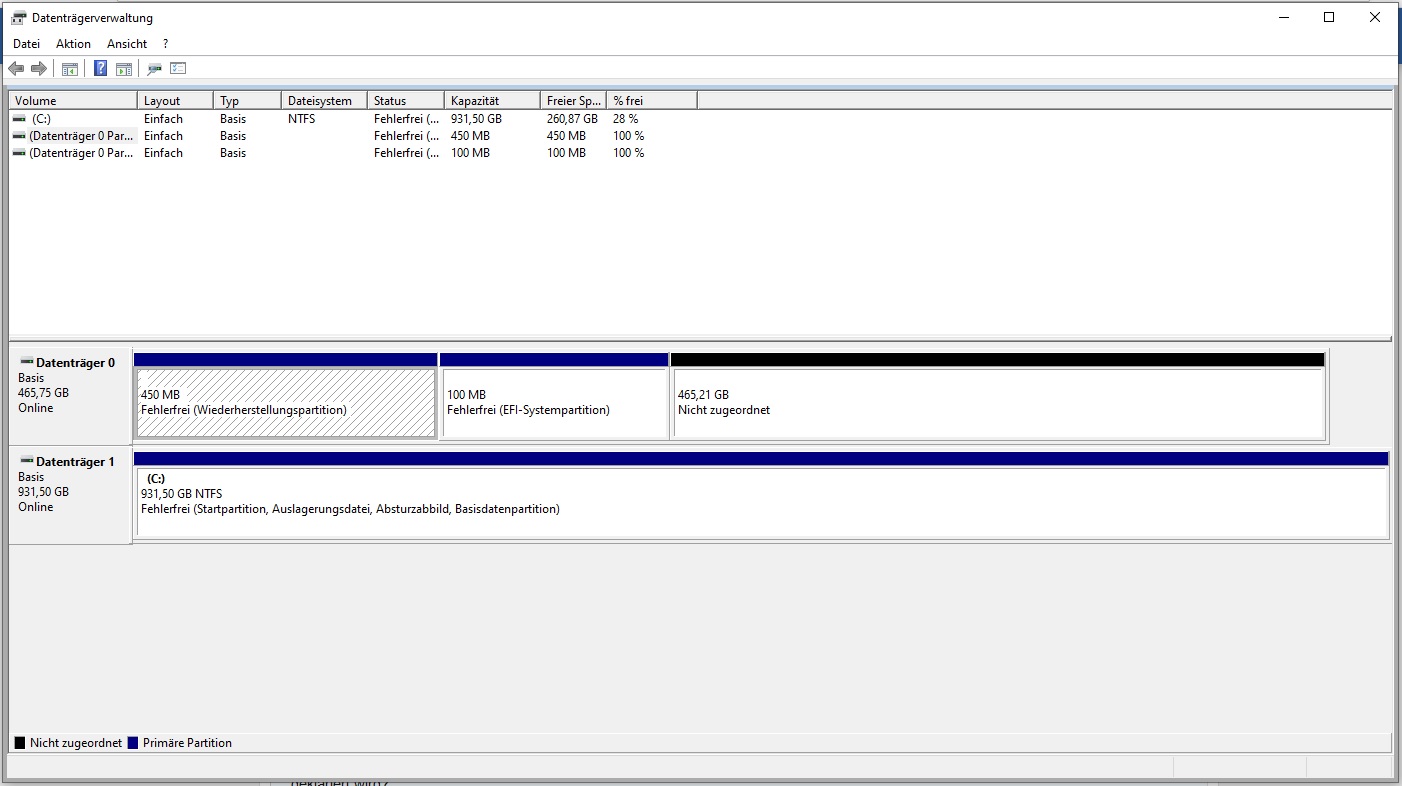The width and height of the screenshot is (1402, 786).
Task: Select the 465,21 GB Nicht zugeordnet block
Action: click(x=999, y=403)
